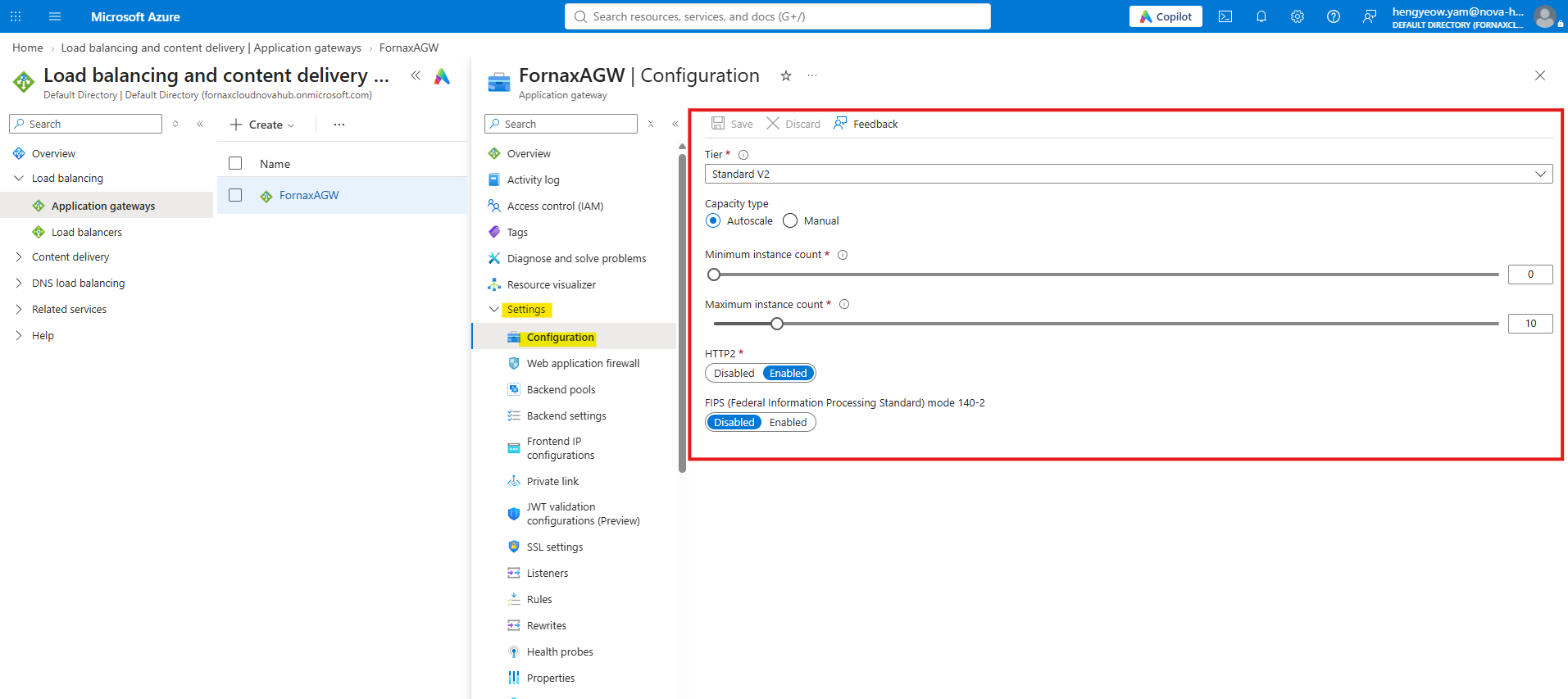Click Maximum instance count info icon

pos(844,305)
